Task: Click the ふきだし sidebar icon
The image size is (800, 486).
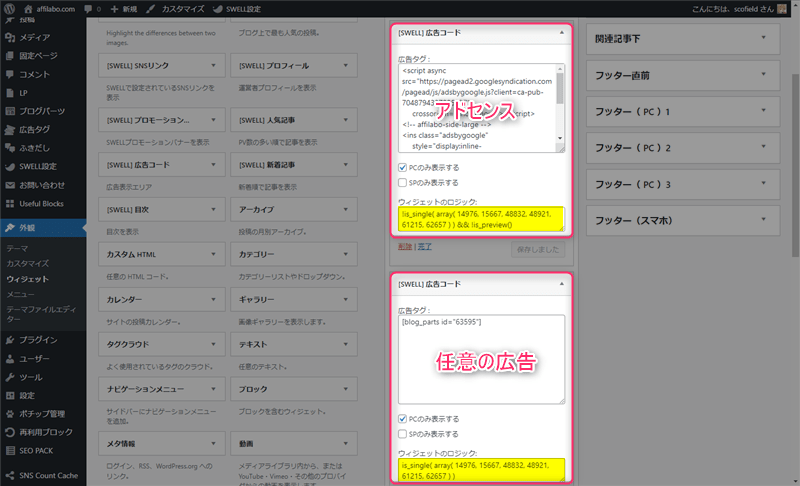Action: pyautogui.click(x=10, y=148)
